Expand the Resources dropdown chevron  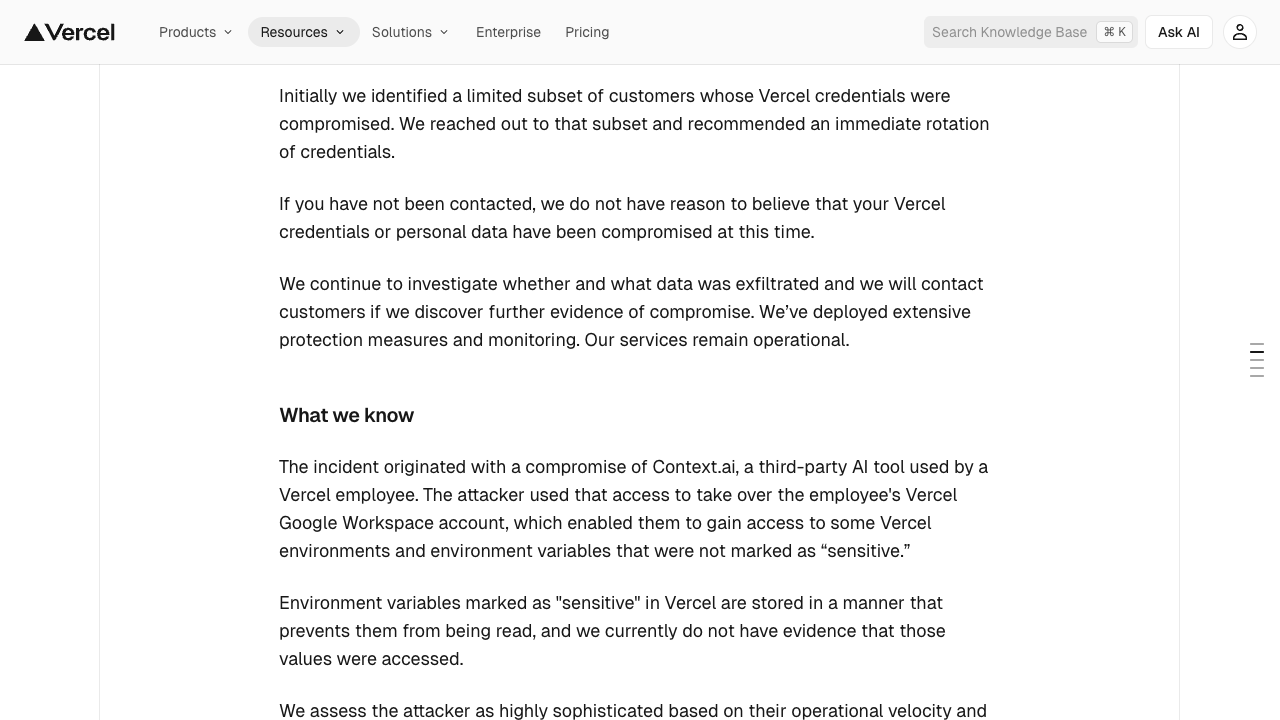[340, 32]
